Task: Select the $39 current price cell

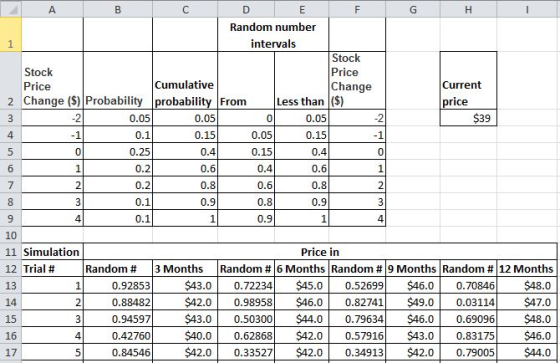Action: 469,118
